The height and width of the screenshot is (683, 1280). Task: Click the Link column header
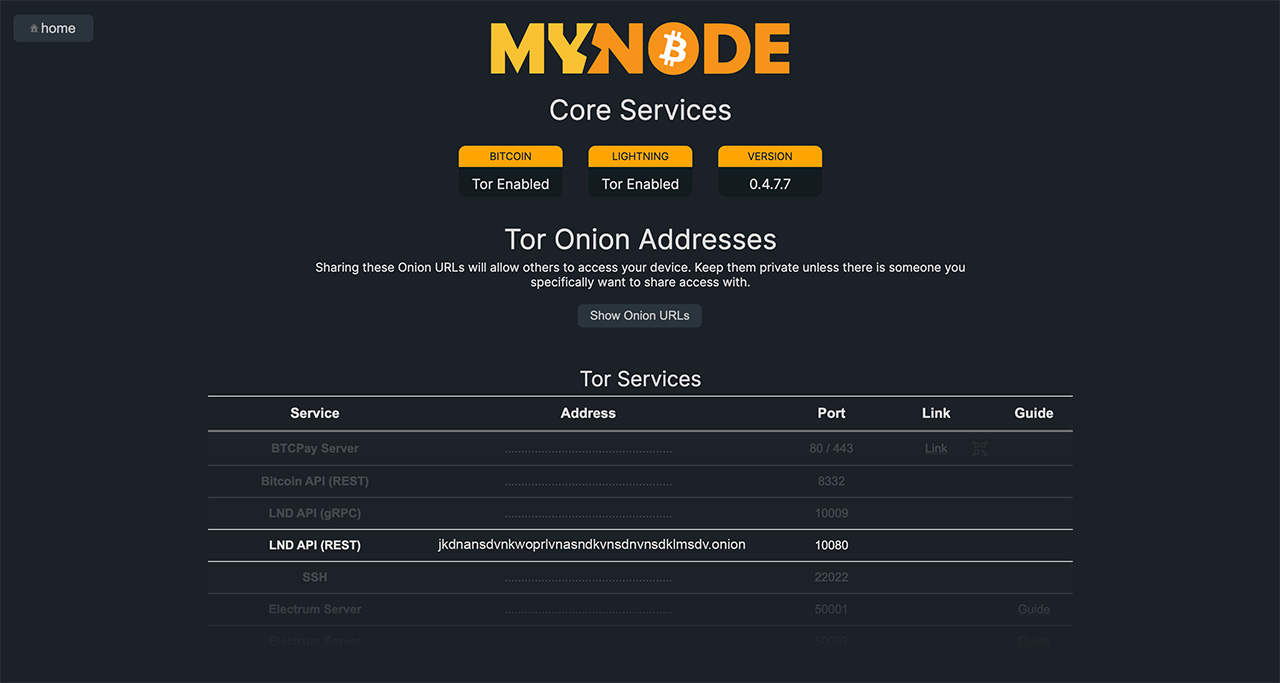click(x=936, y=413)
